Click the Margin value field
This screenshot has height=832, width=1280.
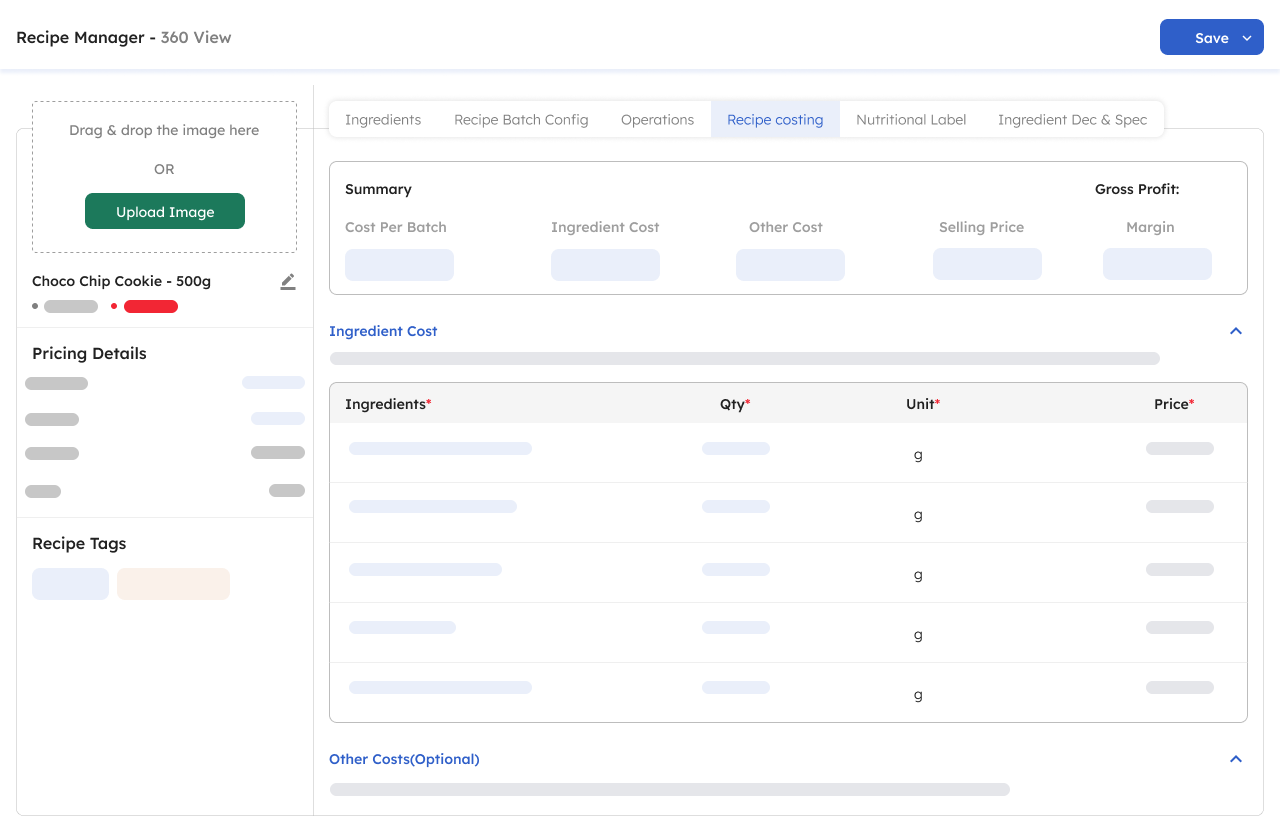(x=1157, y=265)
